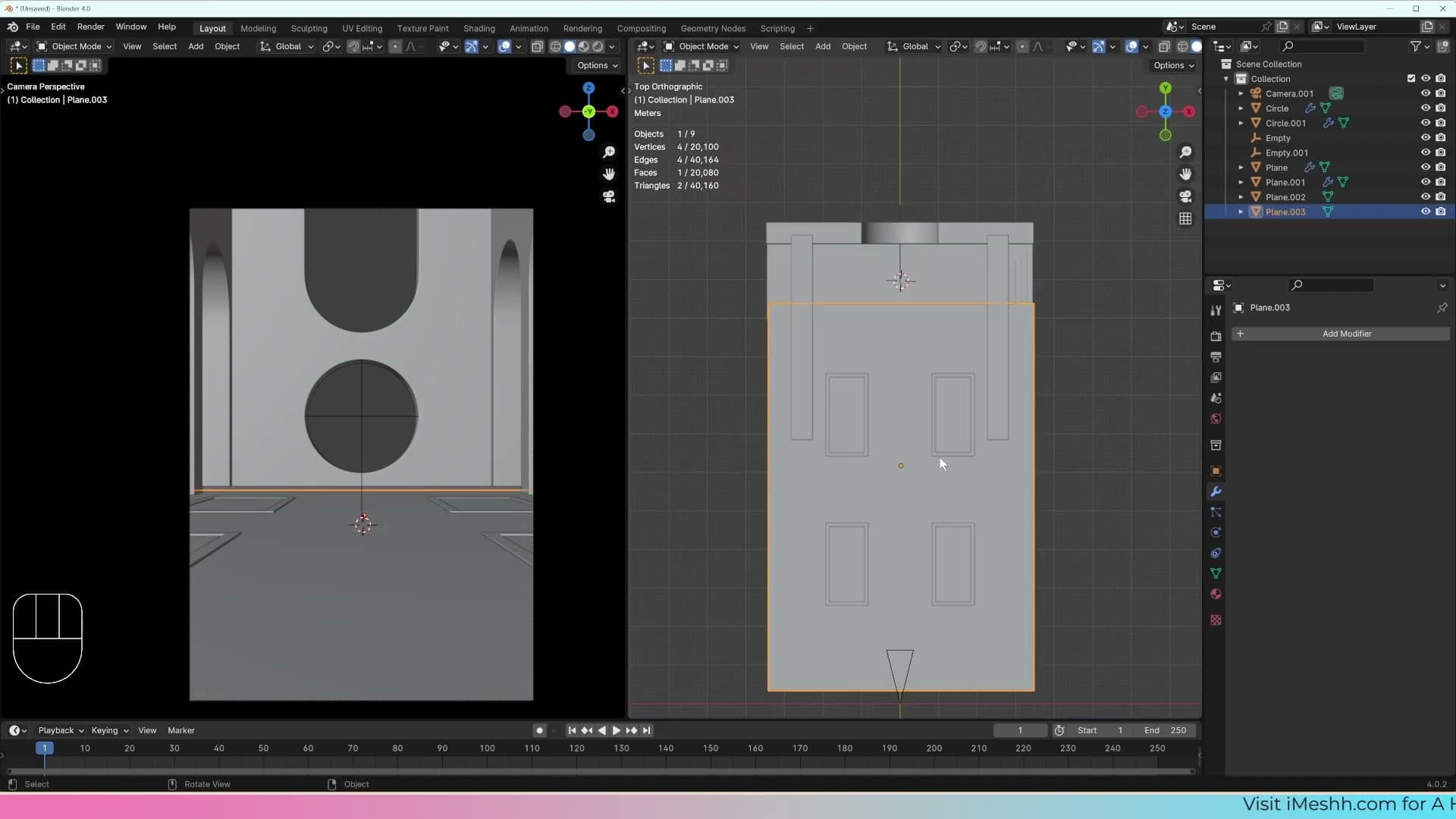Play animation forward
The height and width of the screenshot is (819, 1456).
point(616,730)
